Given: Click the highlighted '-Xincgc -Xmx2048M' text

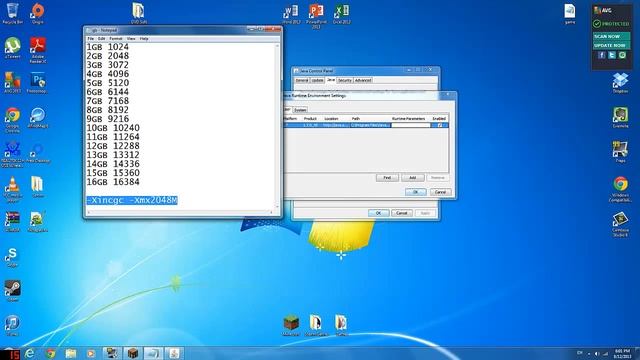Looking at the screenshot, I should [132, 200].
